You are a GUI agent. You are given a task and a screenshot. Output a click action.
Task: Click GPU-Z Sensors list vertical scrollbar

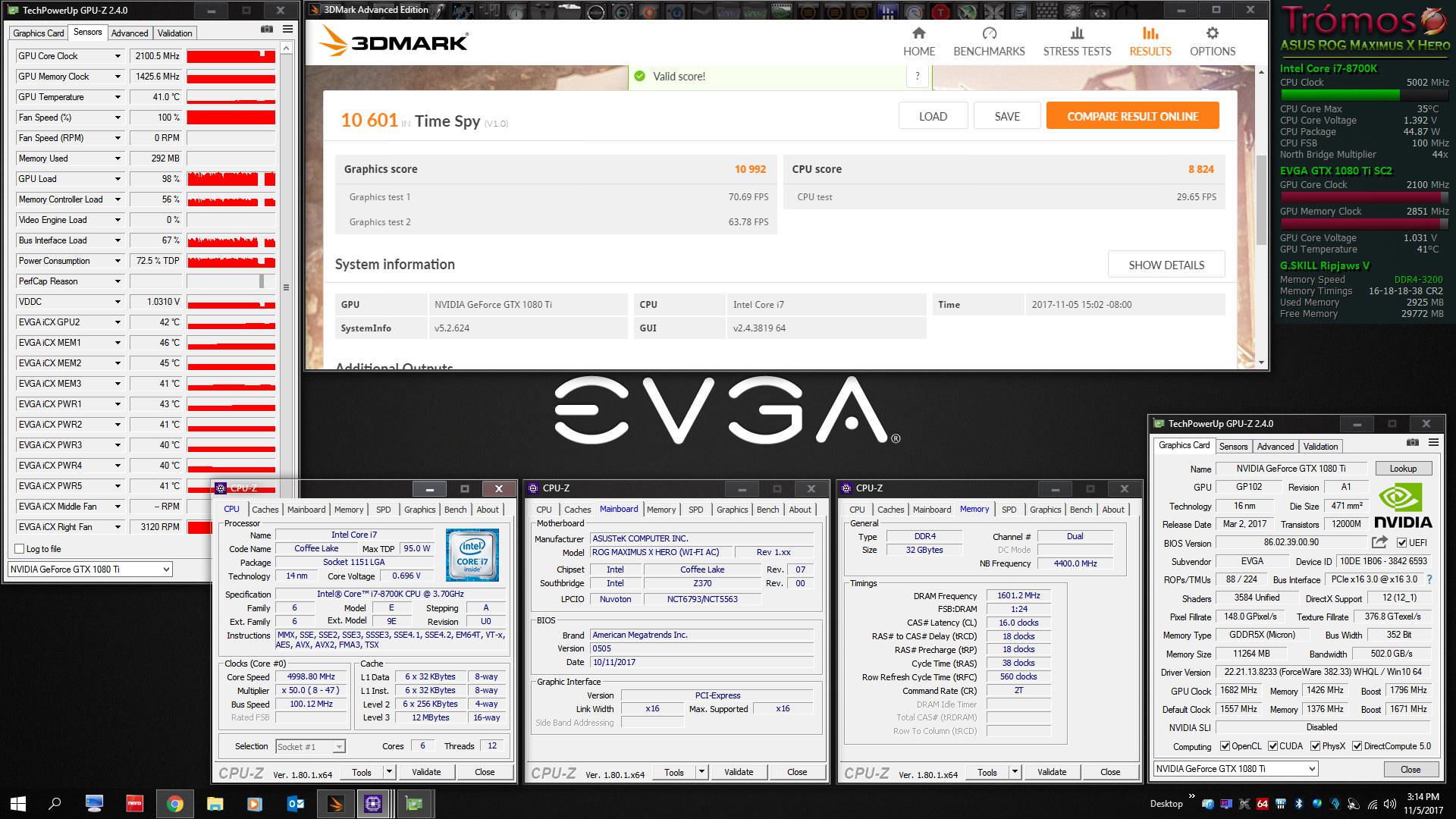286,287
